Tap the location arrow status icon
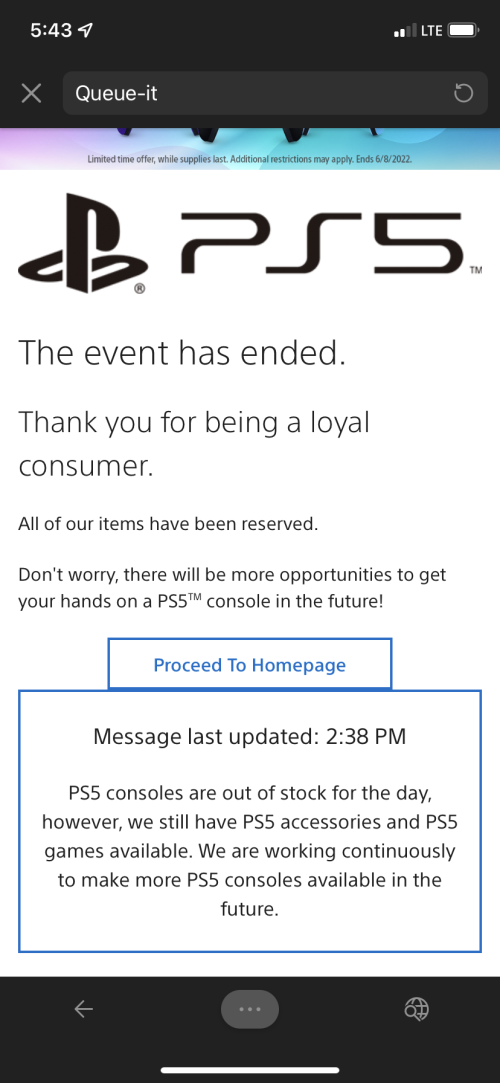The height and width of the screenshot is (1083, 500). pyautogui.click(x=88, y=31)
